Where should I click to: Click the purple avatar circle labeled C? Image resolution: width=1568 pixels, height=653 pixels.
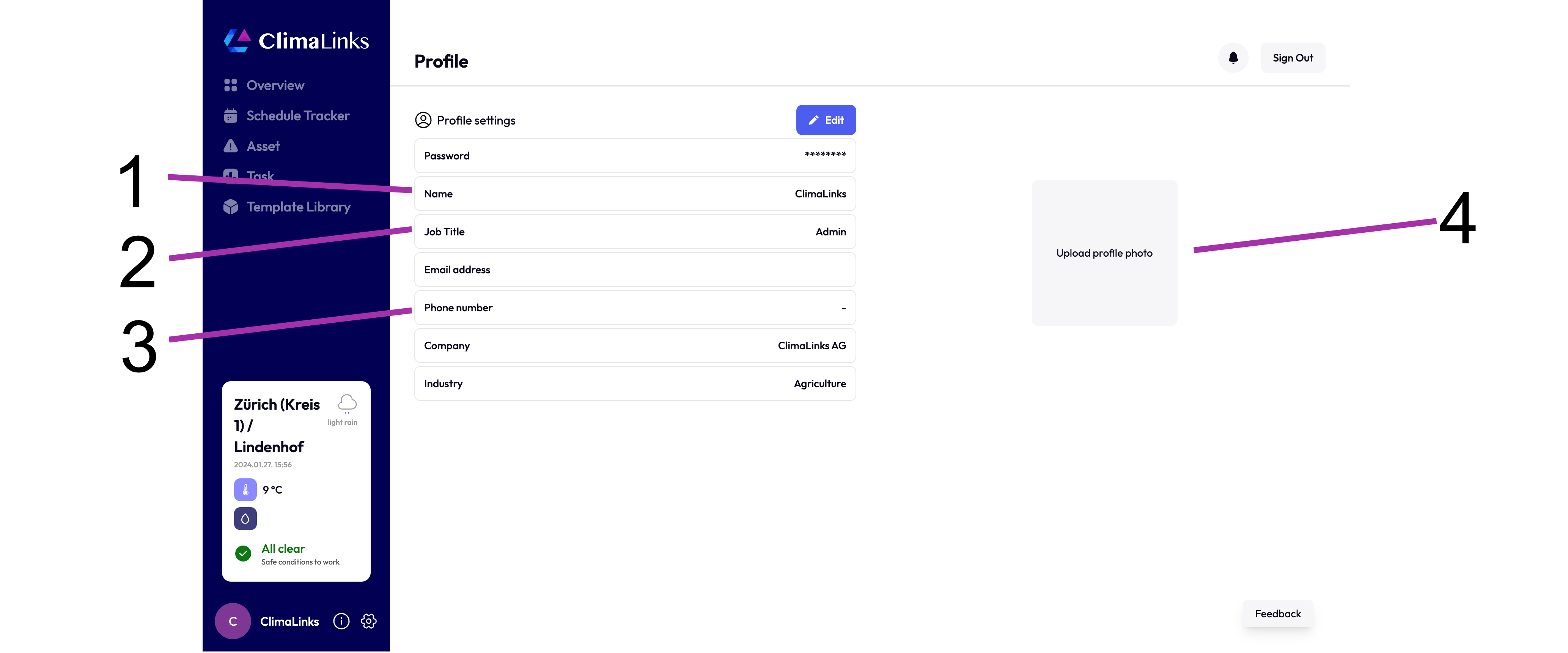tap(233, 621)
